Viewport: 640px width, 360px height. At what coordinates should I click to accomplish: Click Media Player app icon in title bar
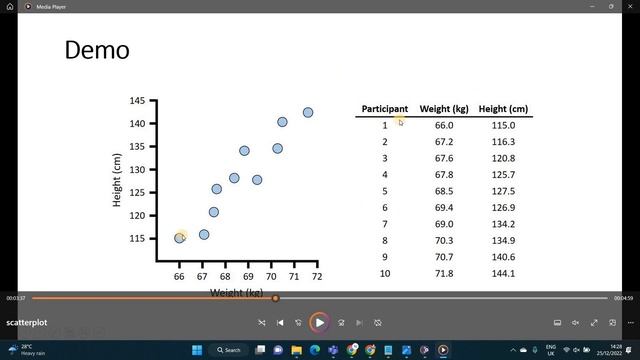click(28, 7)
